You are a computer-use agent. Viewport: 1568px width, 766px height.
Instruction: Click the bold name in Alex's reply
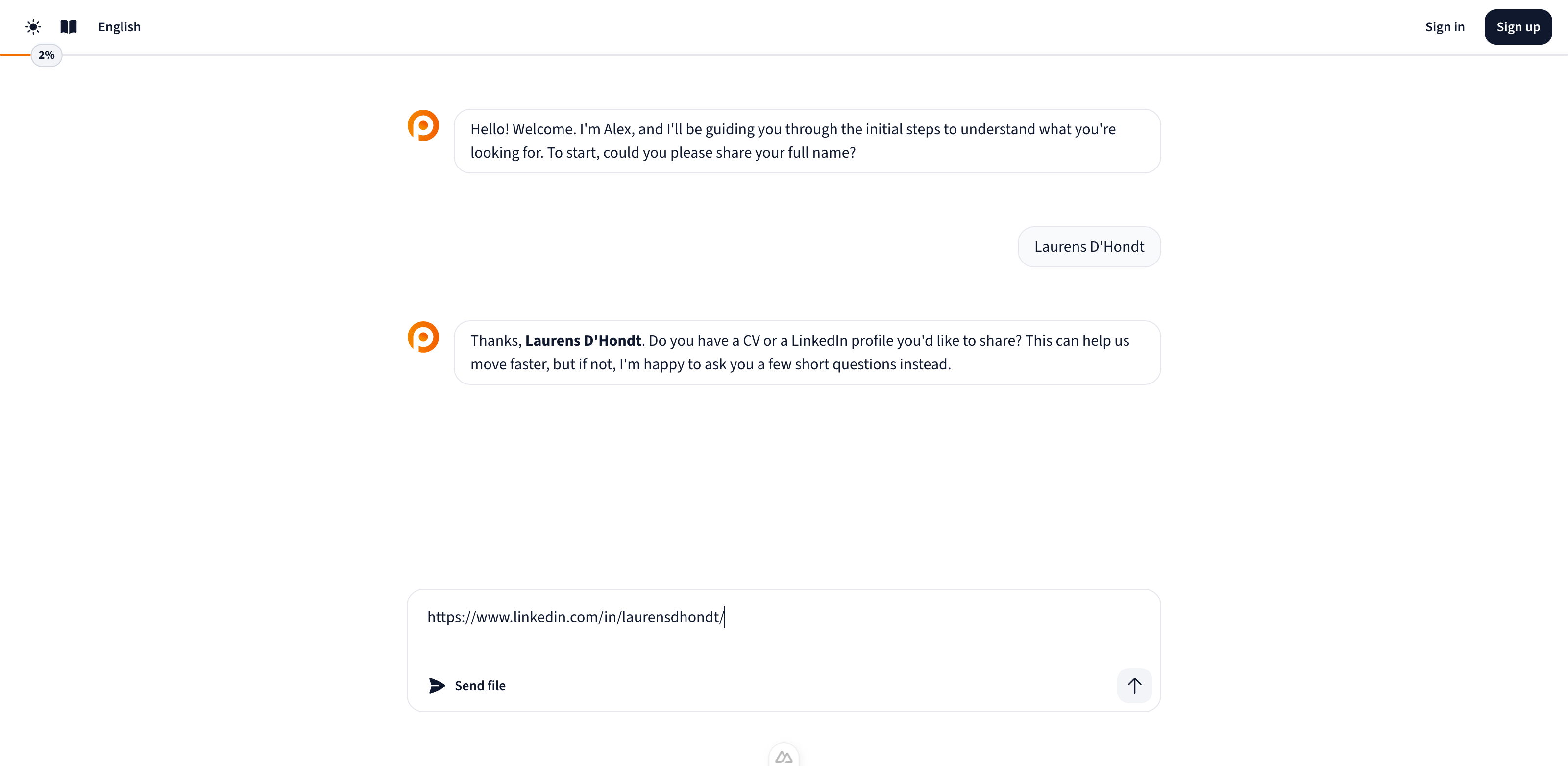pyautogui.click(x=583, y=341)
